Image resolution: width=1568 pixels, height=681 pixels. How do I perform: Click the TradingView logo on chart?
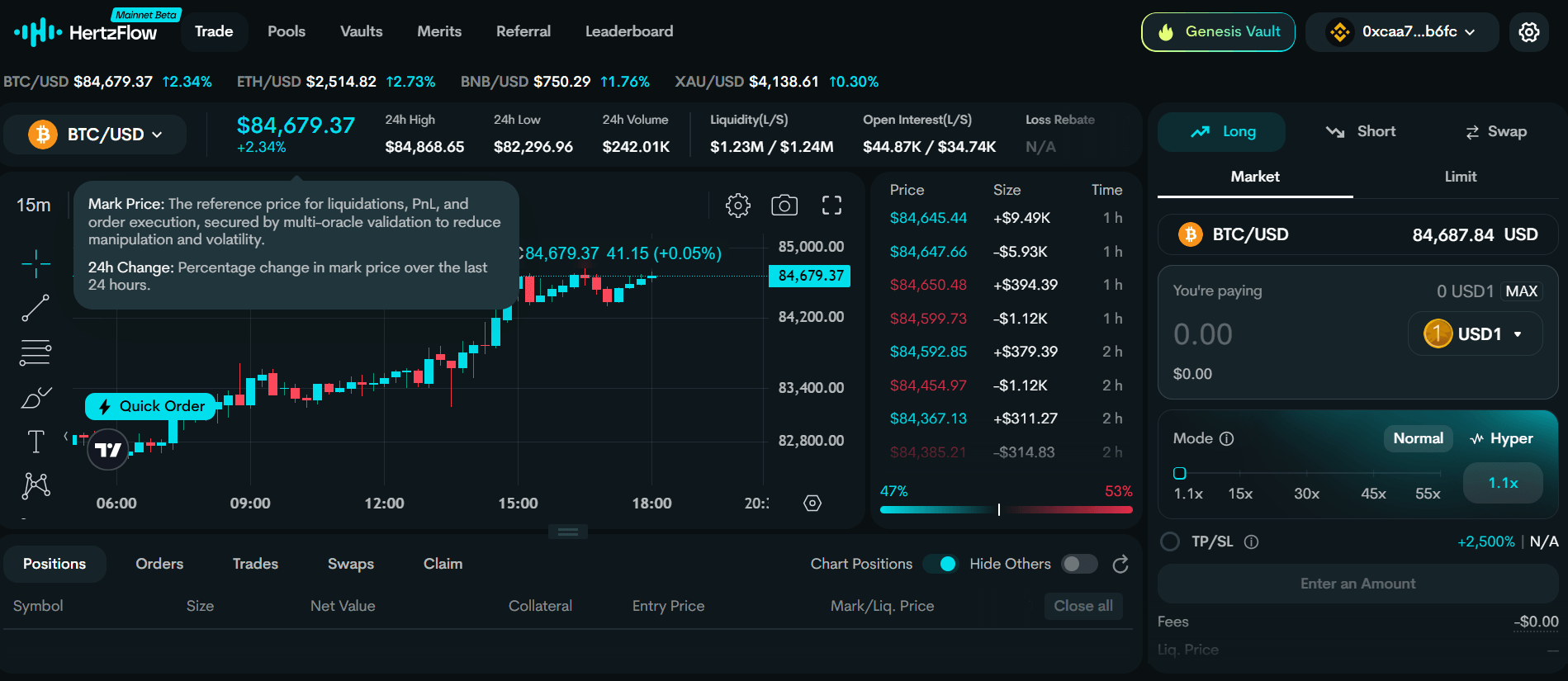(108, 450)
